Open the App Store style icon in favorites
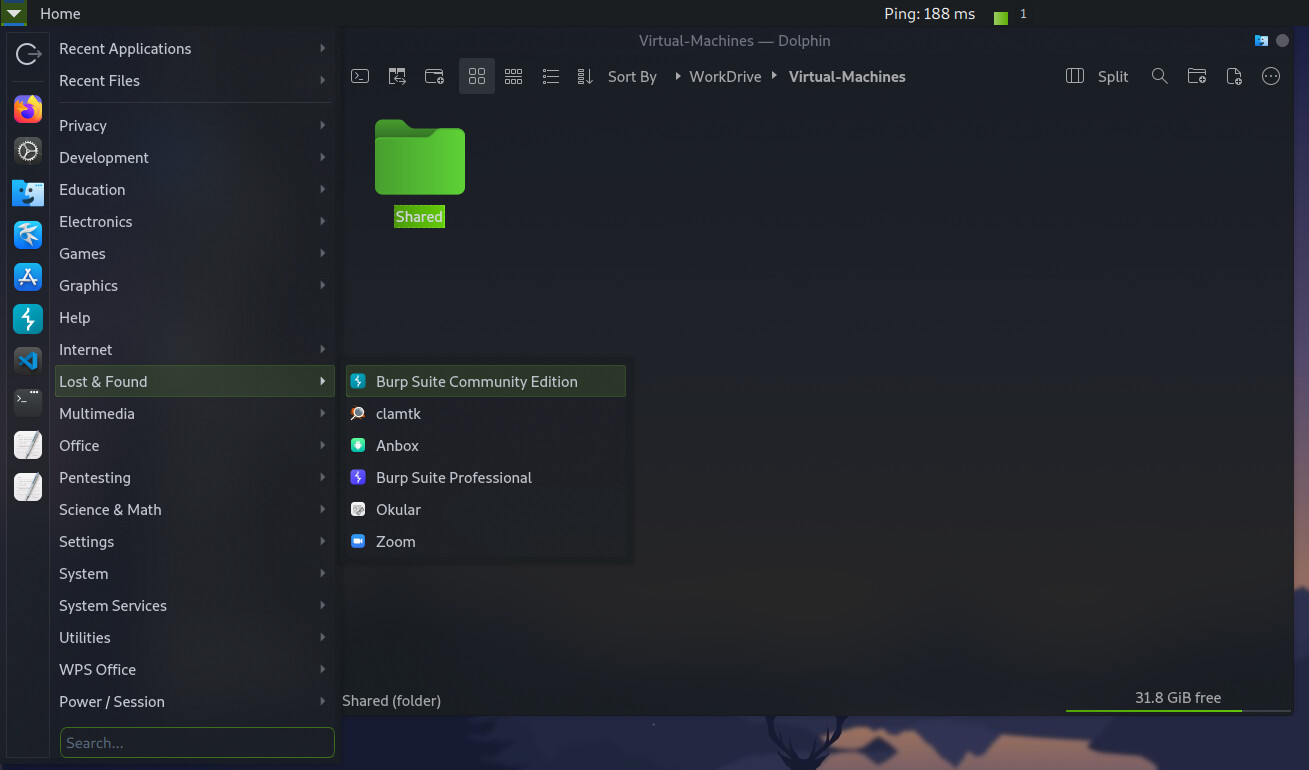The image size is (1309, 770). (x=28, y=277)
